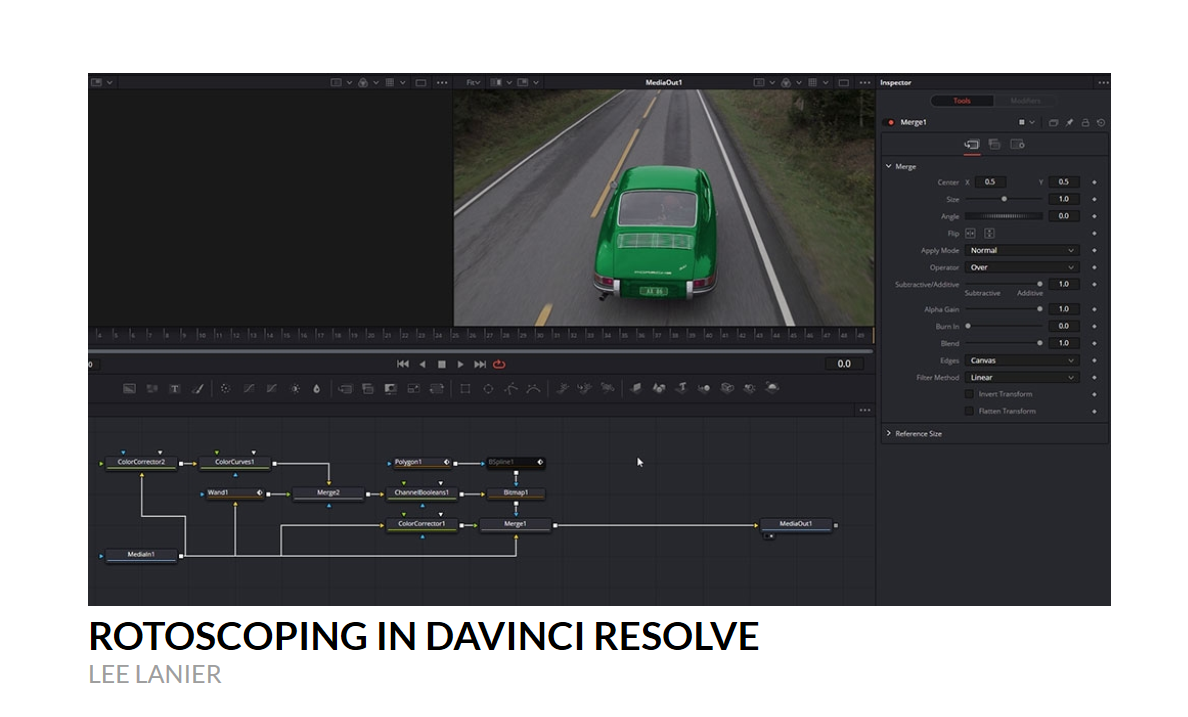Open the Filter Method dropdown
The image size is (1188, 717).
(x=1021, y=377)
